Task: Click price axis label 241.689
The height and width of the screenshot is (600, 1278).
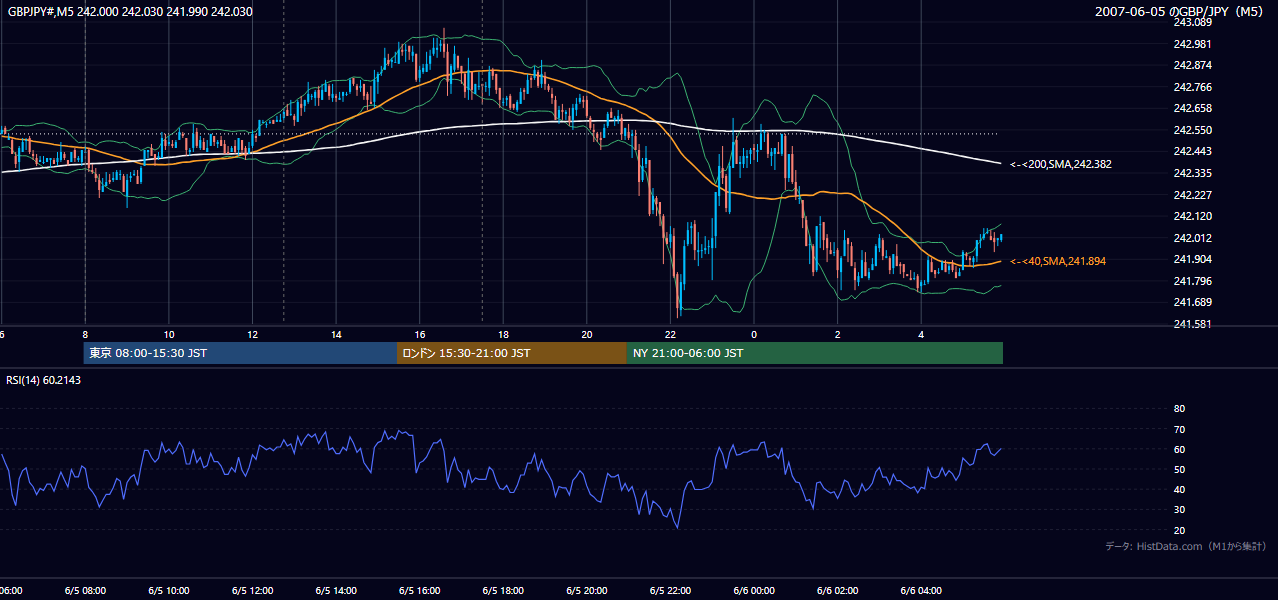Action: coord(1191,302)
